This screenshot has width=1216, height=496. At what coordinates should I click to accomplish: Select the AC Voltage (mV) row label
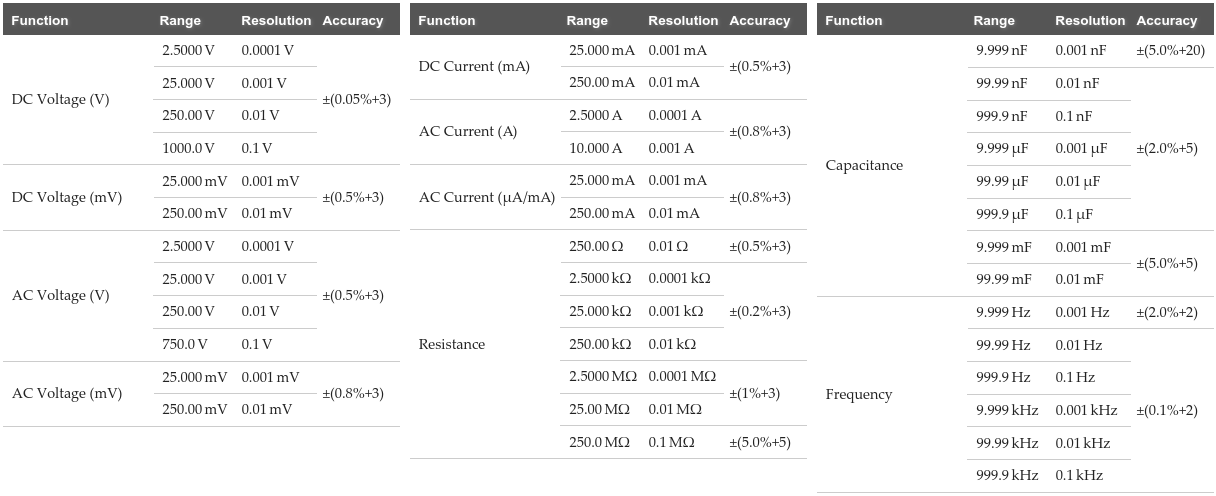[67, 393]
